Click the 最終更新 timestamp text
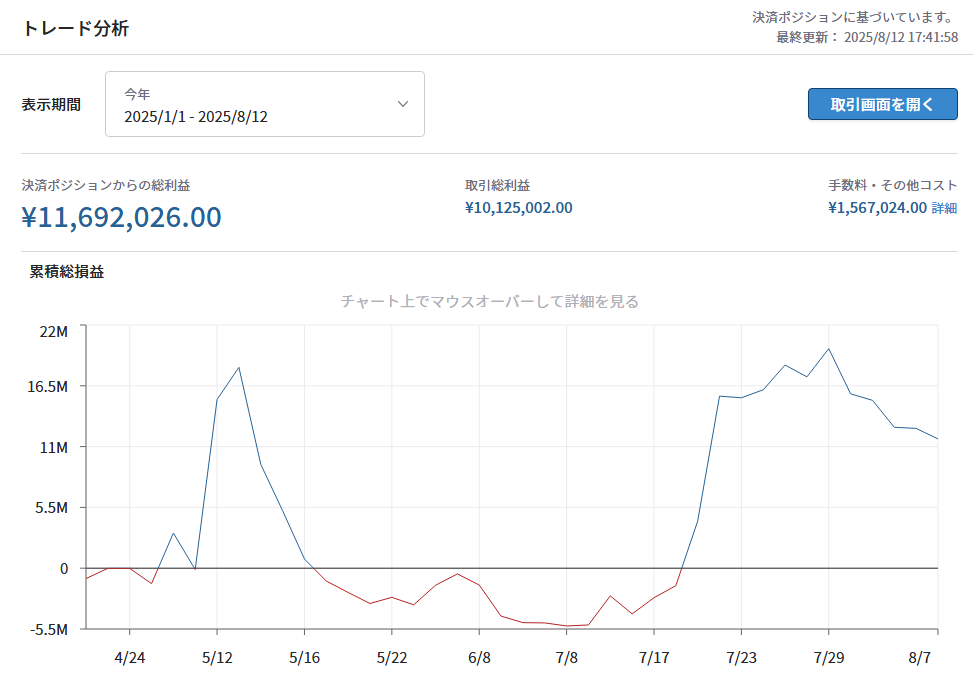 click(x=867, y=37)
